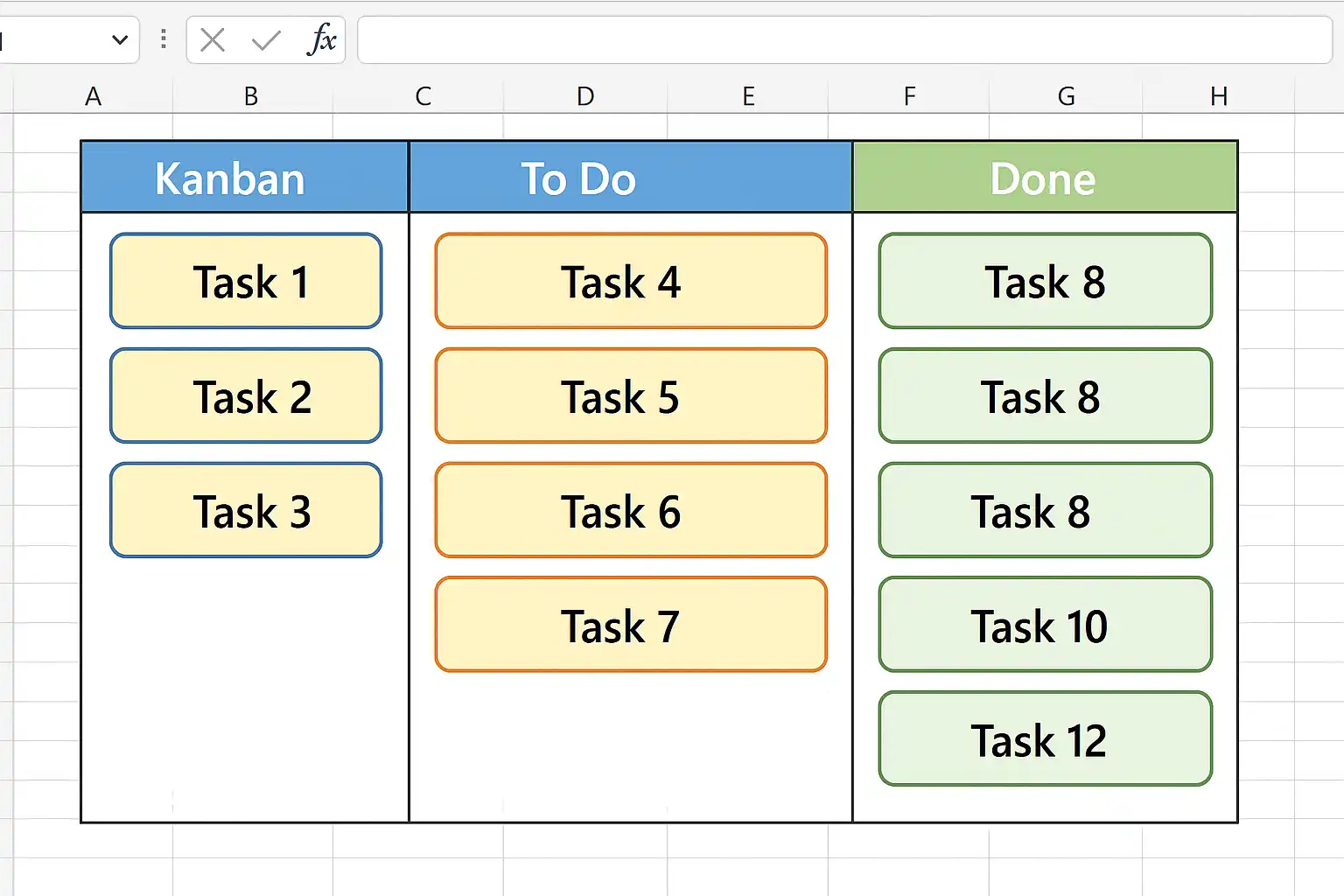This screenshot has height=896, width=1344.
Task: Click inside the formula bar field
Action: [x=843, y=40]
